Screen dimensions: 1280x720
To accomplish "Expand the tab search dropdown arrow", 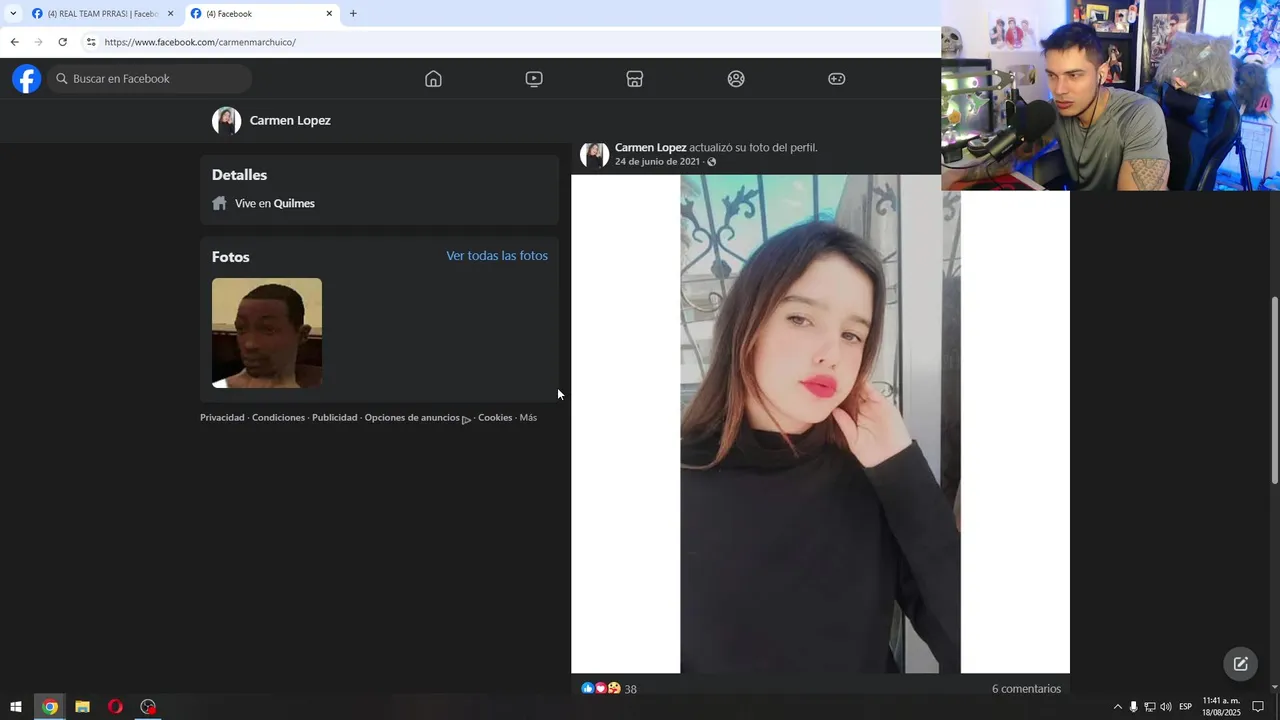I will [x=12, y=14].
